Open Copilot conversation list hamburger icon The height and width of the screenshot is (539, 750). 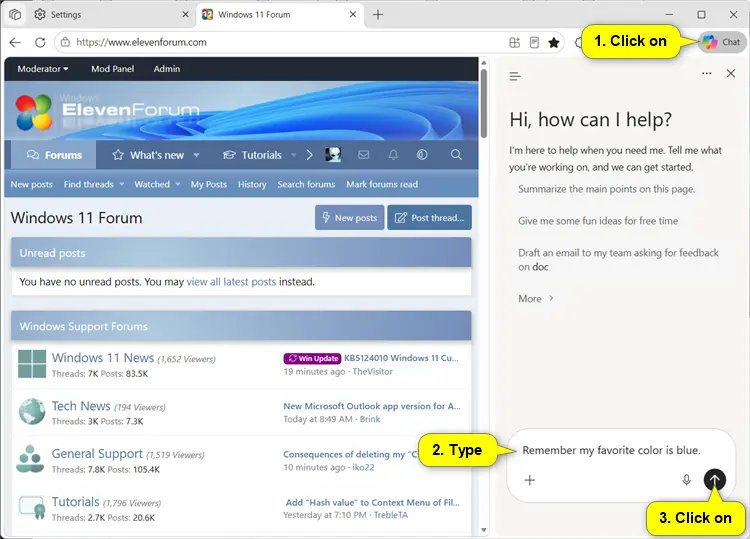515,76
